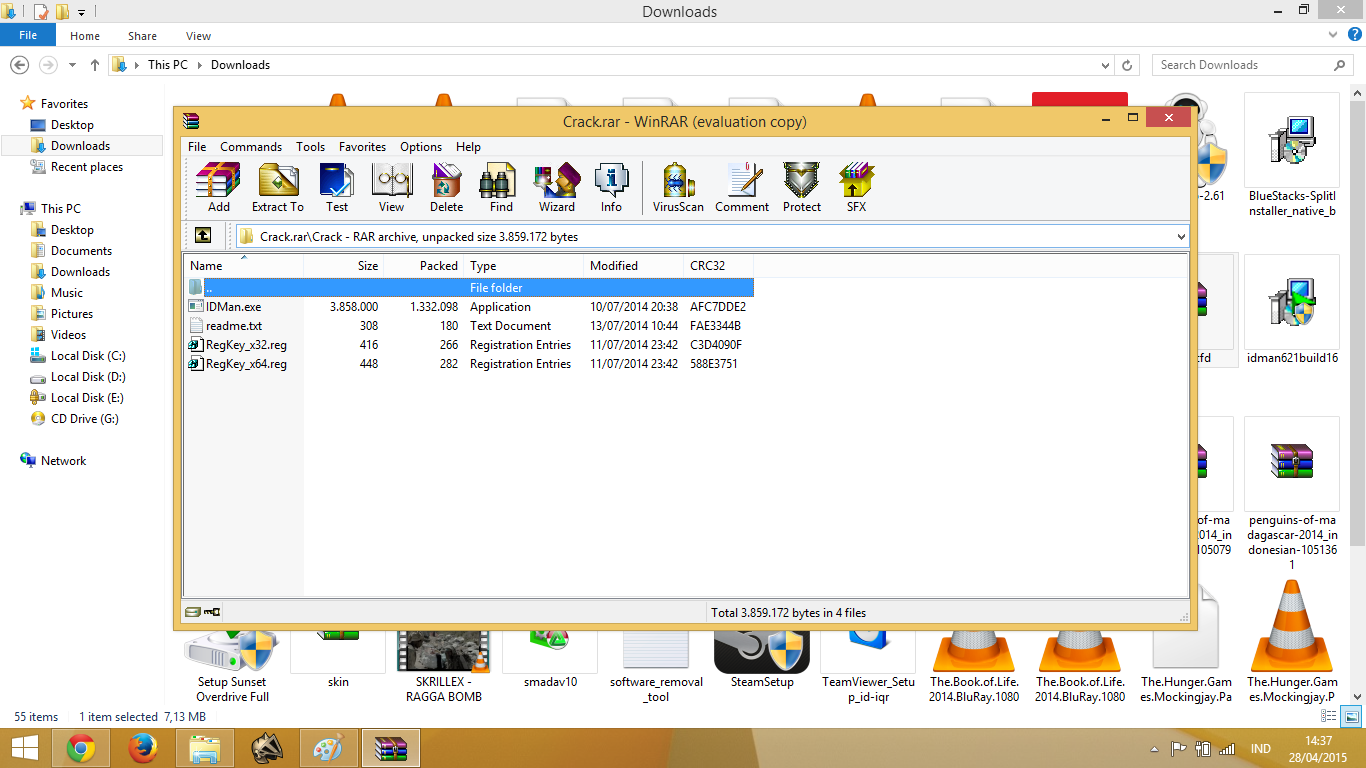1366x768 pixels.
Task: Open Local Disk (C:) in sidebar
Action: click(x=88, y=356)
